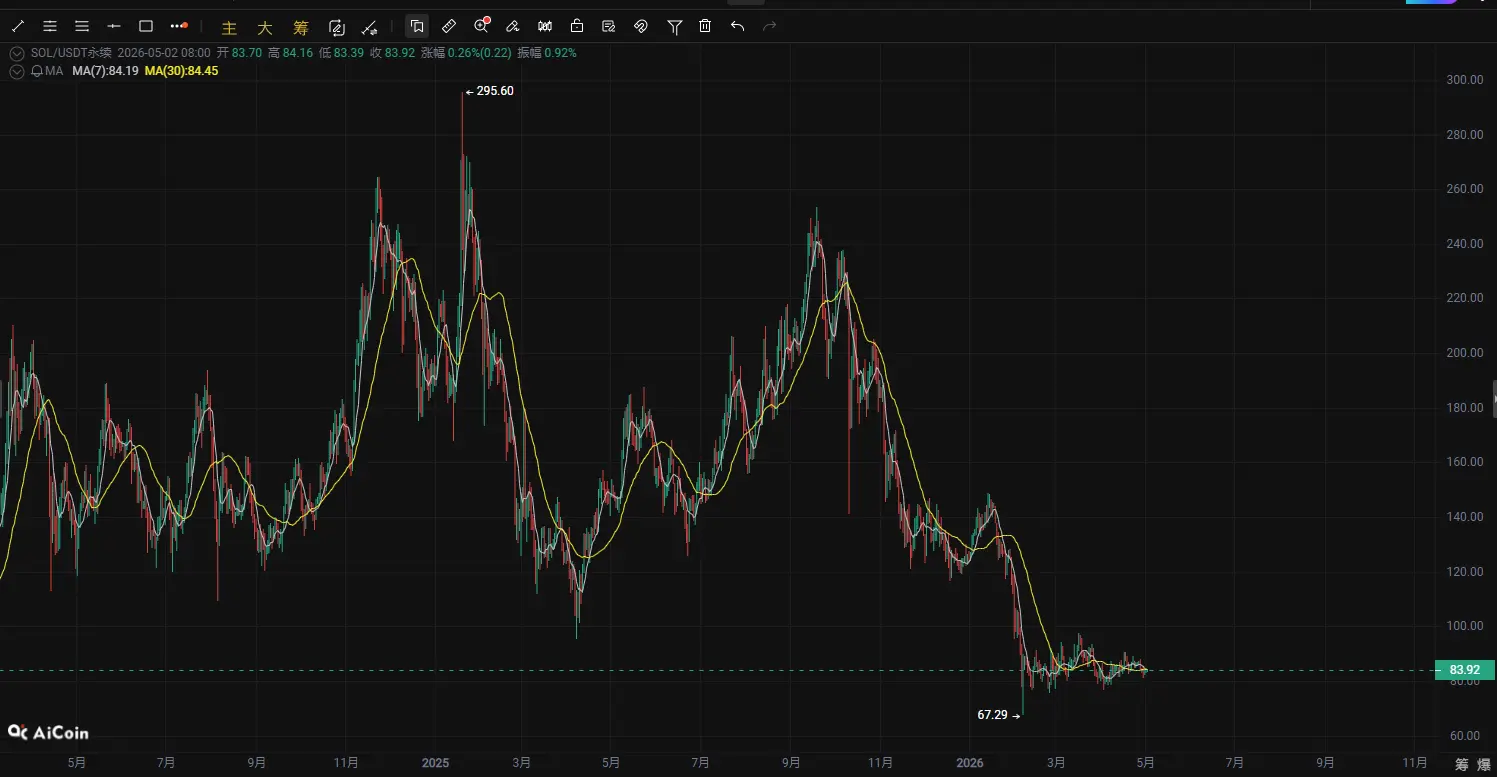This screenshot has height=777, width=1497.
Task: Switch to the 主 tab
Action: tap(229, 27)
